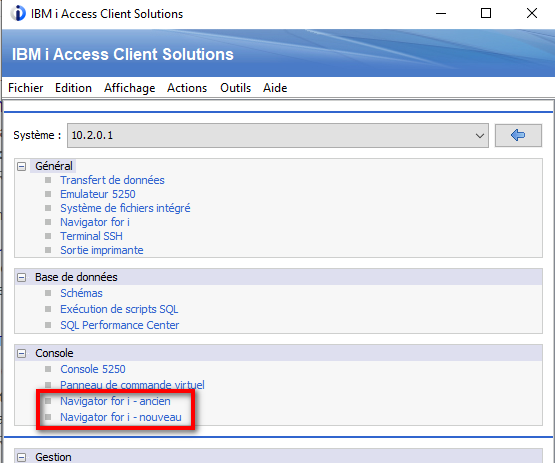Open the Affichage menu
This screenshot has height=463, width=555.
coord(130,88)
